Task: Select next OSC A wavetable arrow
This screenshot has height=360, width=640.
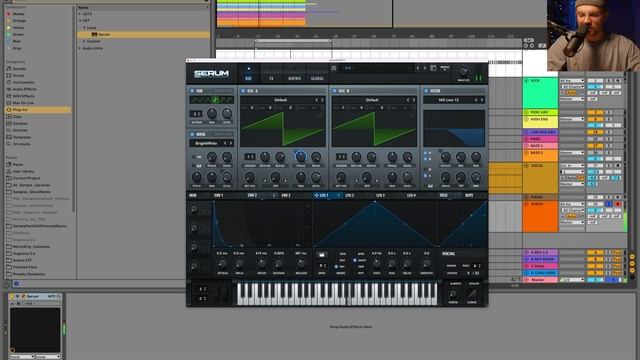Action: (322, 100)
